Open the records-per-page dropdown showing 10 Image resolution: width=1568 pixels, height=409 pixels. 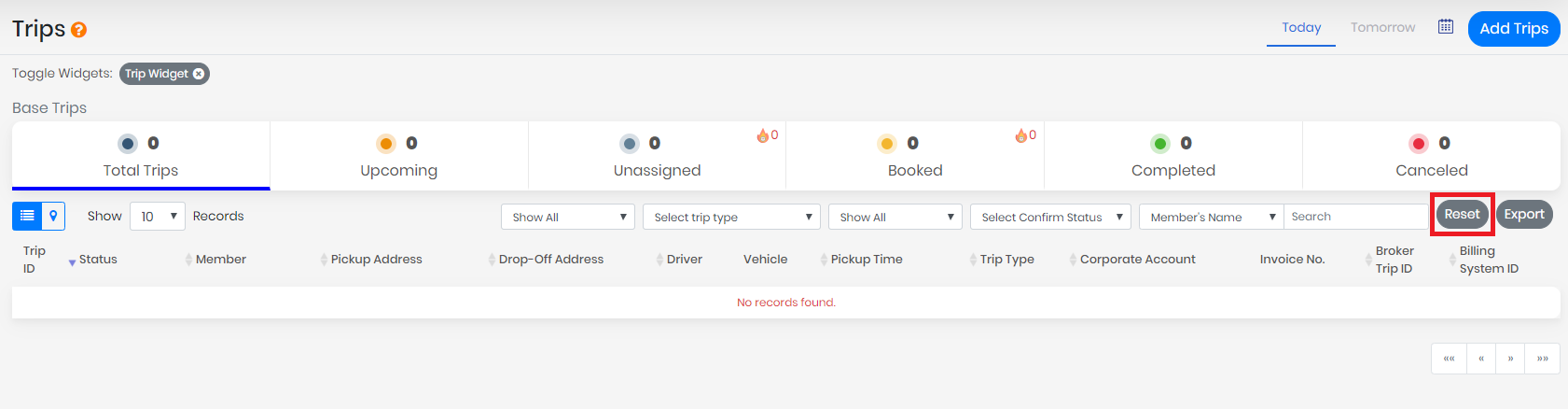(158, 217)
